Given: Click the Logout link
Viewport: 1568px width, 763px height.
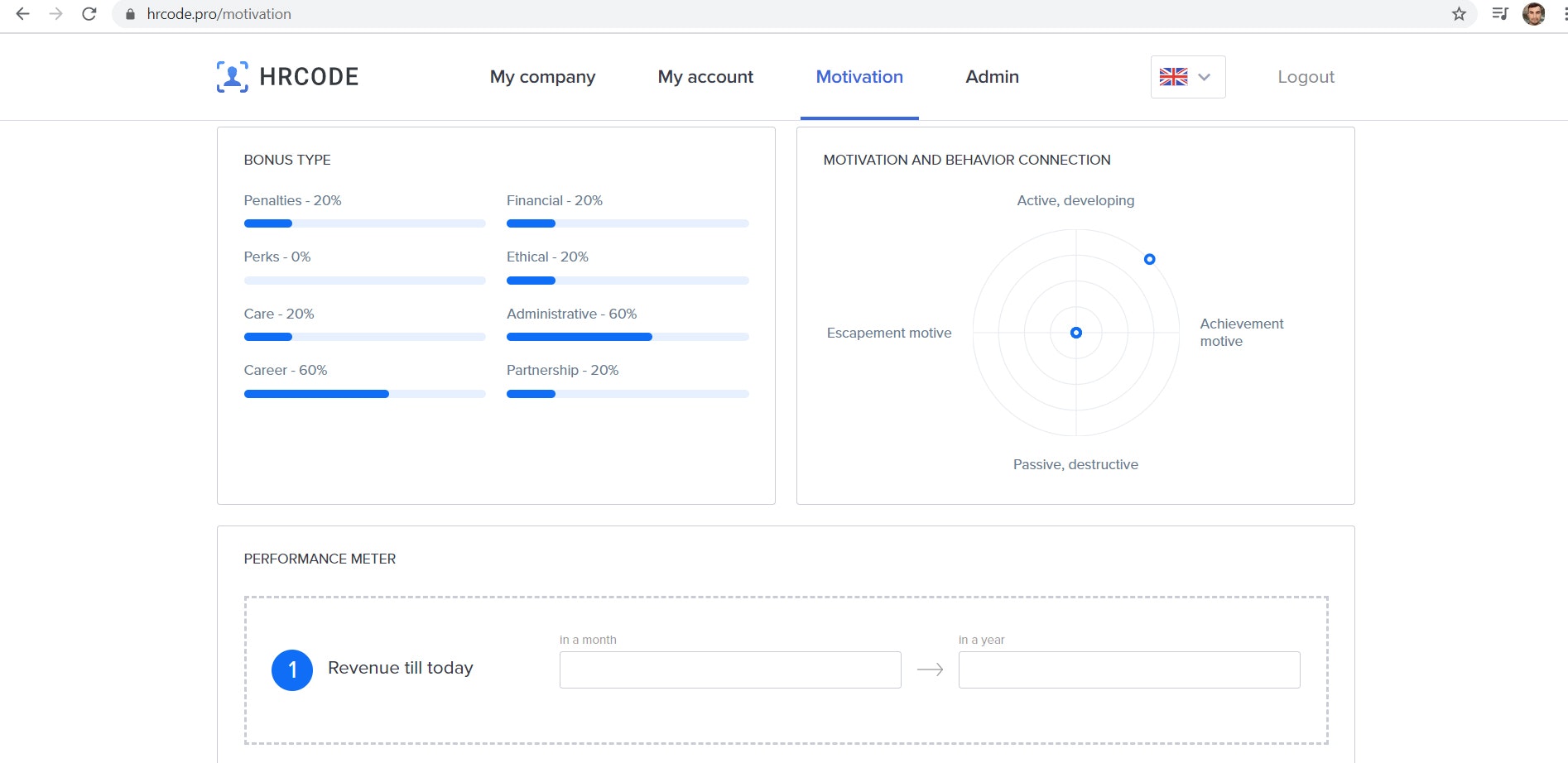Looking at the screenshot, I should tap(1306, 76).
